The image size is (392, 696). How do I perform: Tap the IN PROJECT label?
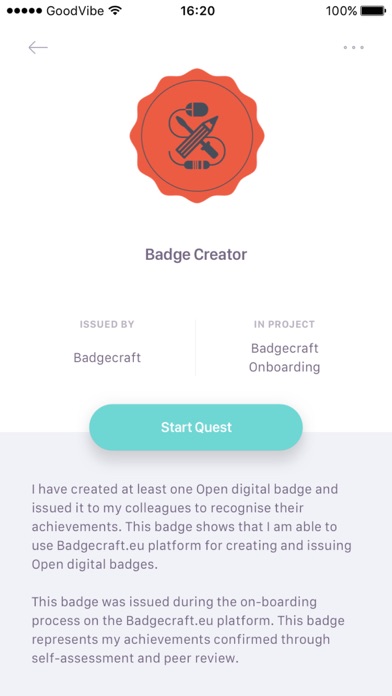pyautogui.click(x=284, y=324)
